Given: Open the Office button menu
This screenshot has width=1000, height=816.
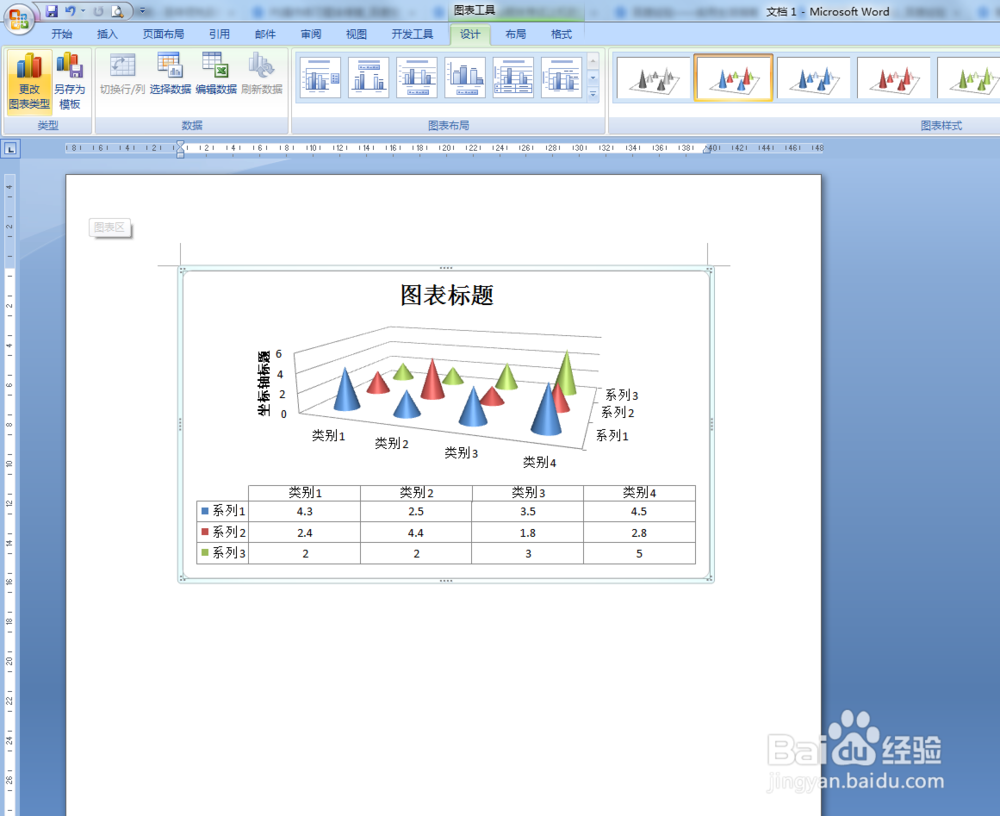Looking at the screenshot, I should (x=18, y=18).
